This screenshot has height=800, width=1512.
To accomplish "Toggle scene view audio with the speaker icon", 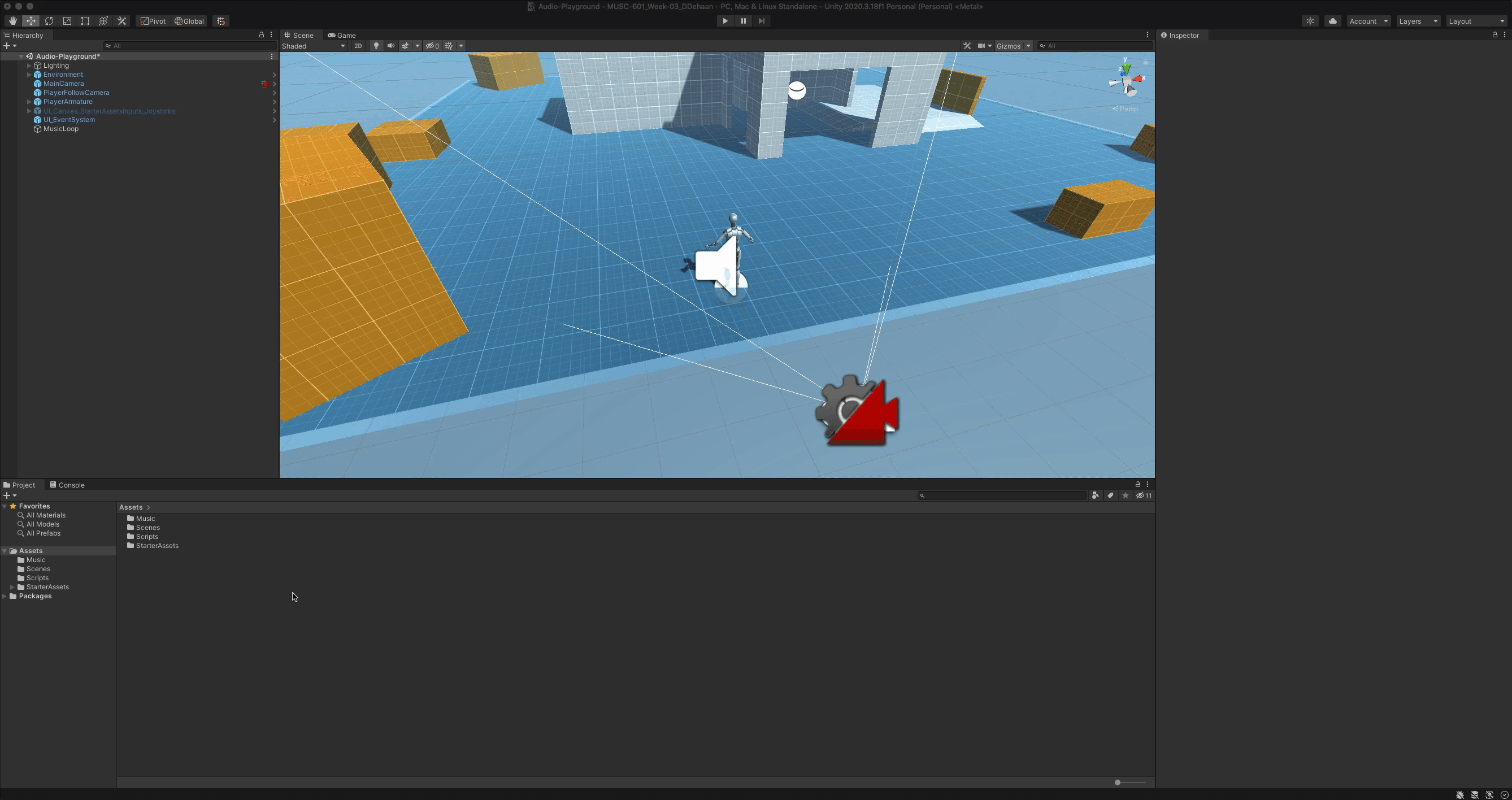I will click(x=391, y=46).
